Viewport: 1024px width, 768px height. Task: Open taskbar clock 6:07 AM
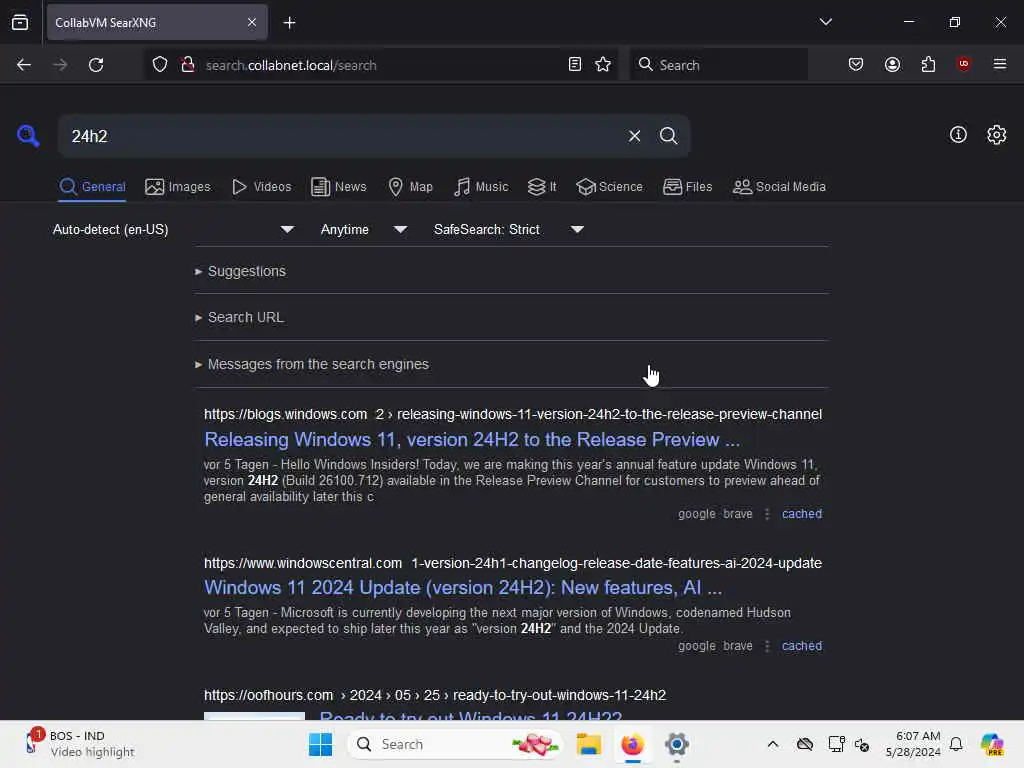click(914, 744)
